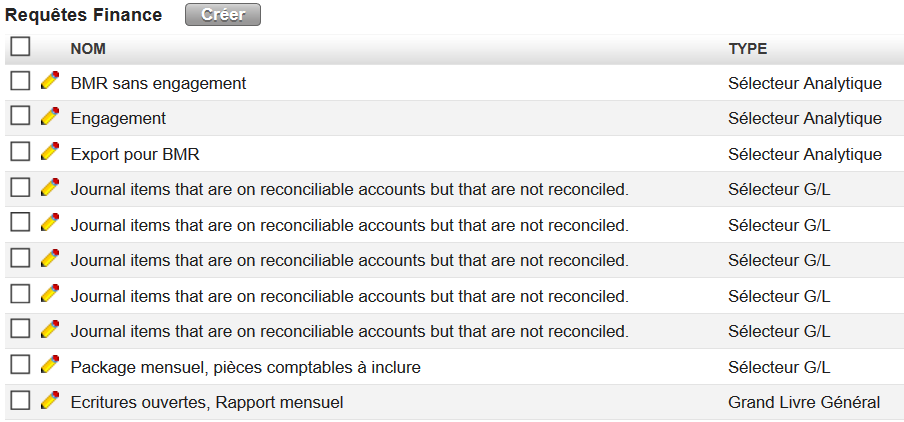Tick the second Journal items row checkbox

pos(20,223)
